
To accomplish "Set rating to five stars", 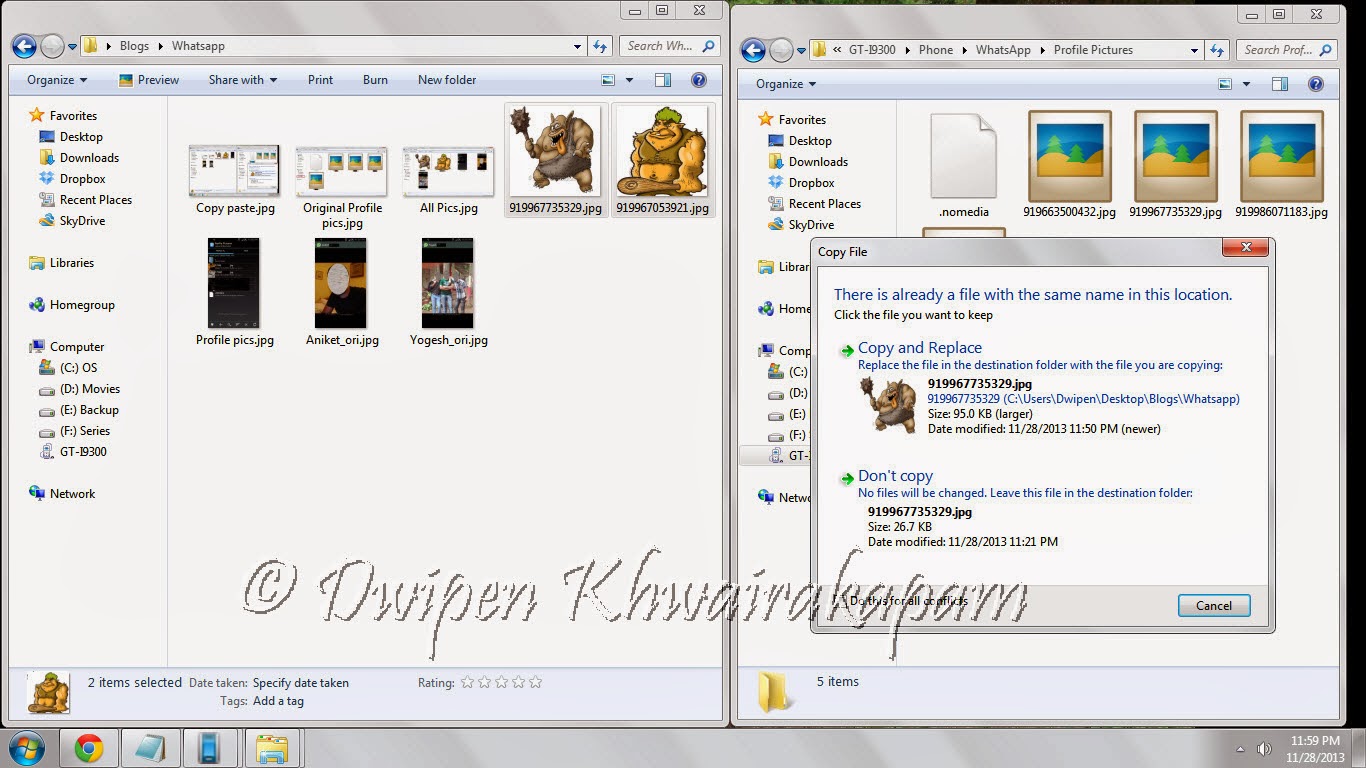I will pos(535,682).
